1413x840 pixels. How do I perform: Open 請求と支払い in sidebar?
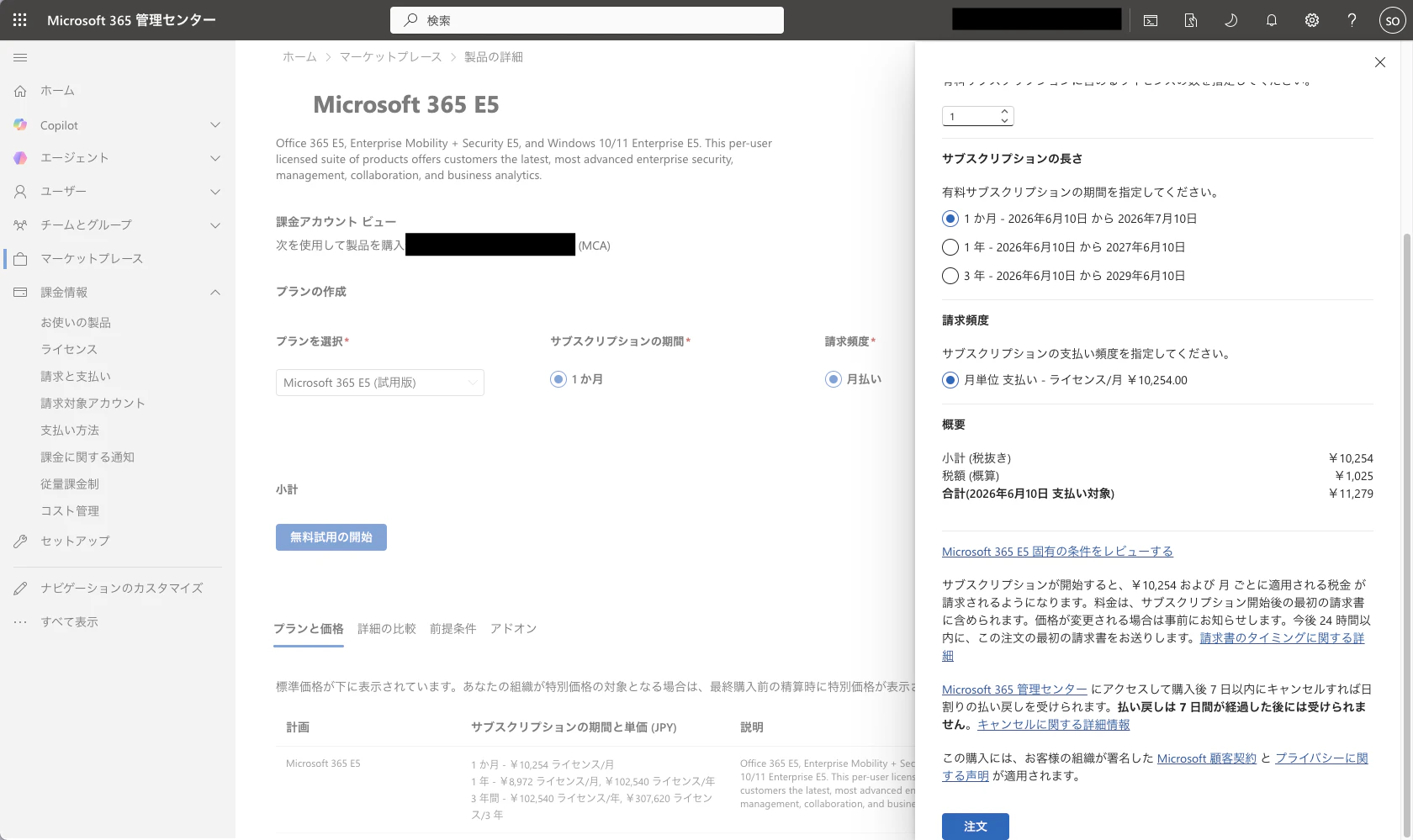point(76,377)
